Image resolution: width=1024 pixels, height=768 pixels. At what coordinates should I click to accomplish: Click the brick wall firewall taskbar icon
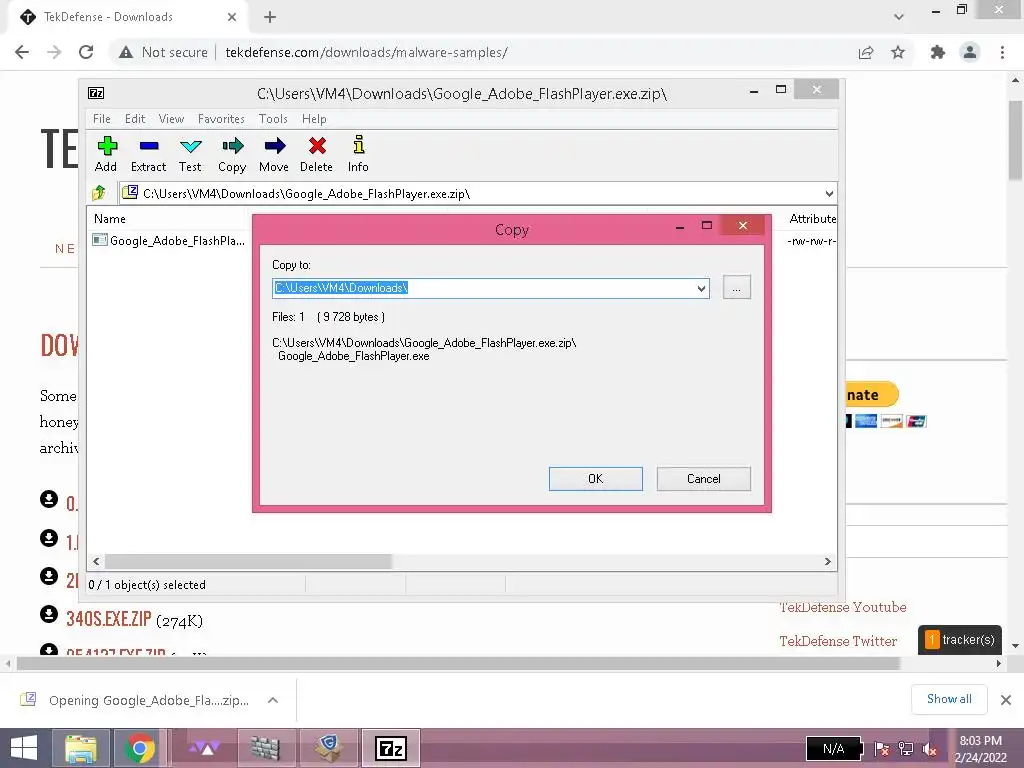click(265, 748)
